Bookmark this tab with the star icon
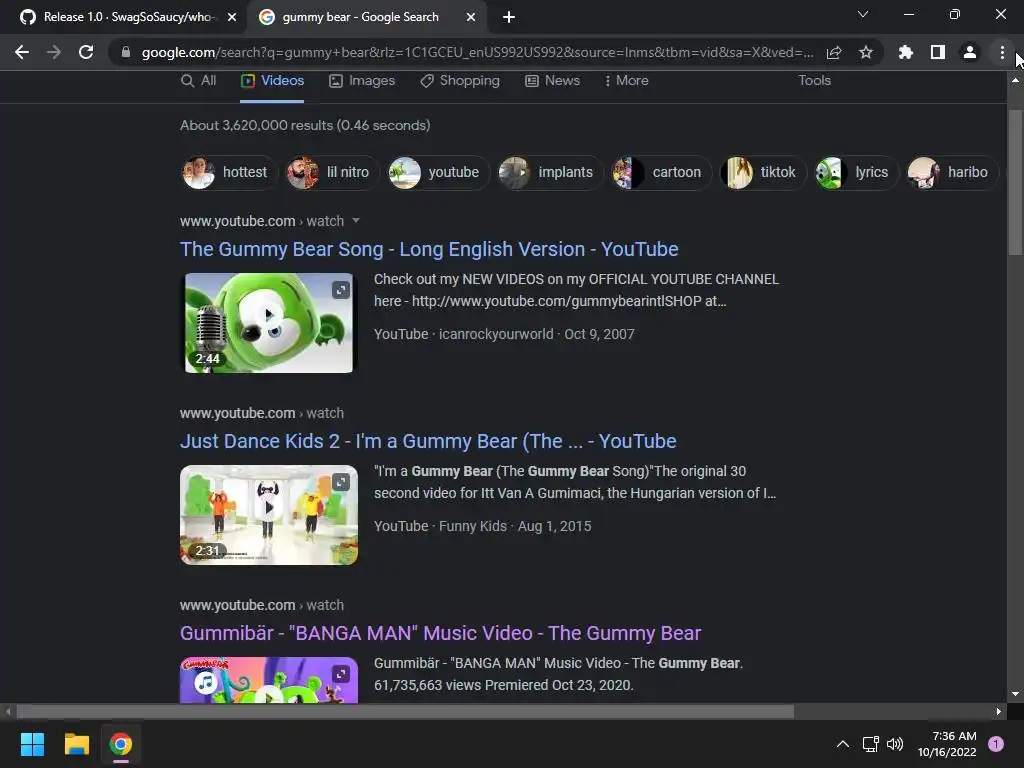 pos(866,52)
